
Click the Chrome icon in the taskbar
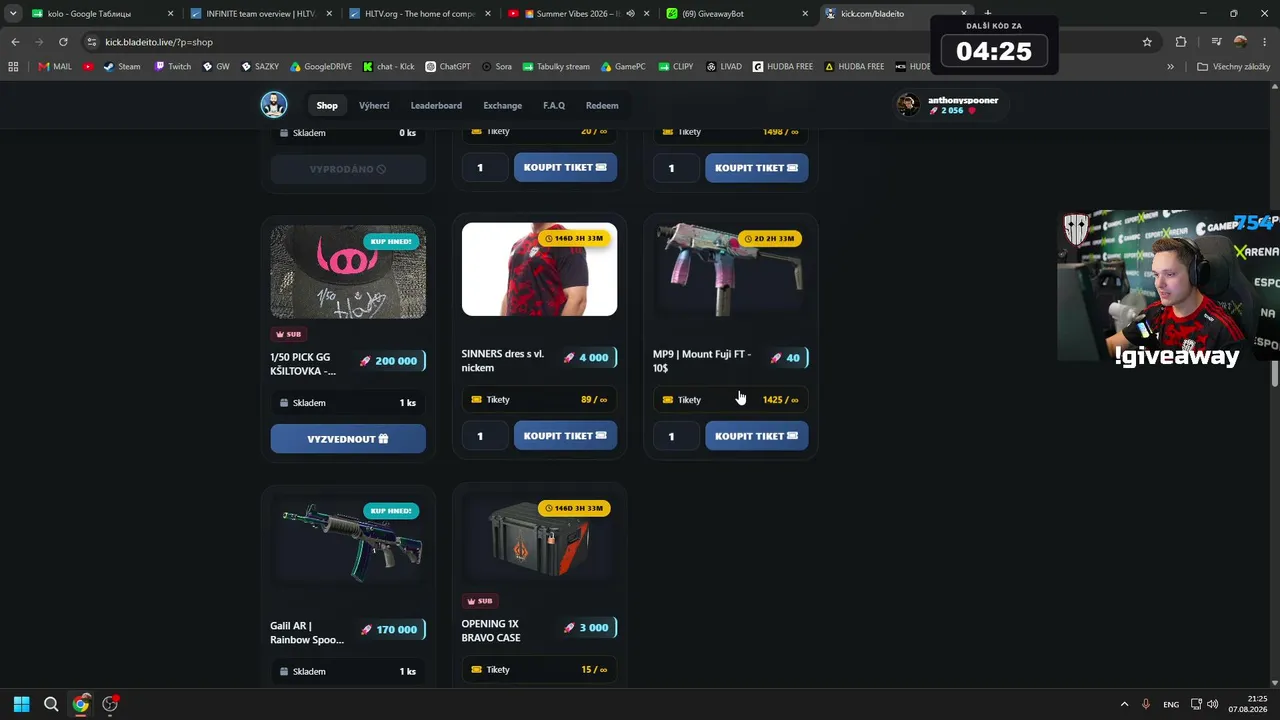tap(81, 704)
